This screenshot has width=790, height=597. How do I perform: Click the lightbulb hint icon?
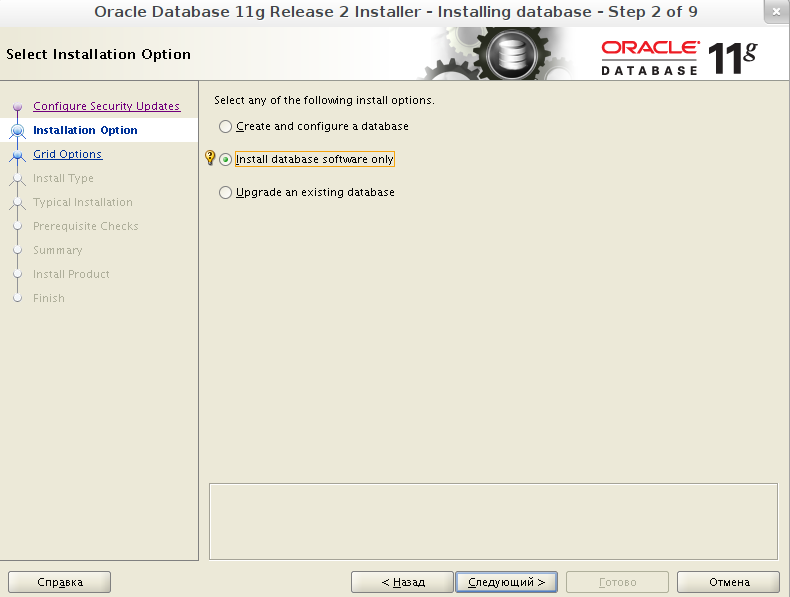pos(210,158)
